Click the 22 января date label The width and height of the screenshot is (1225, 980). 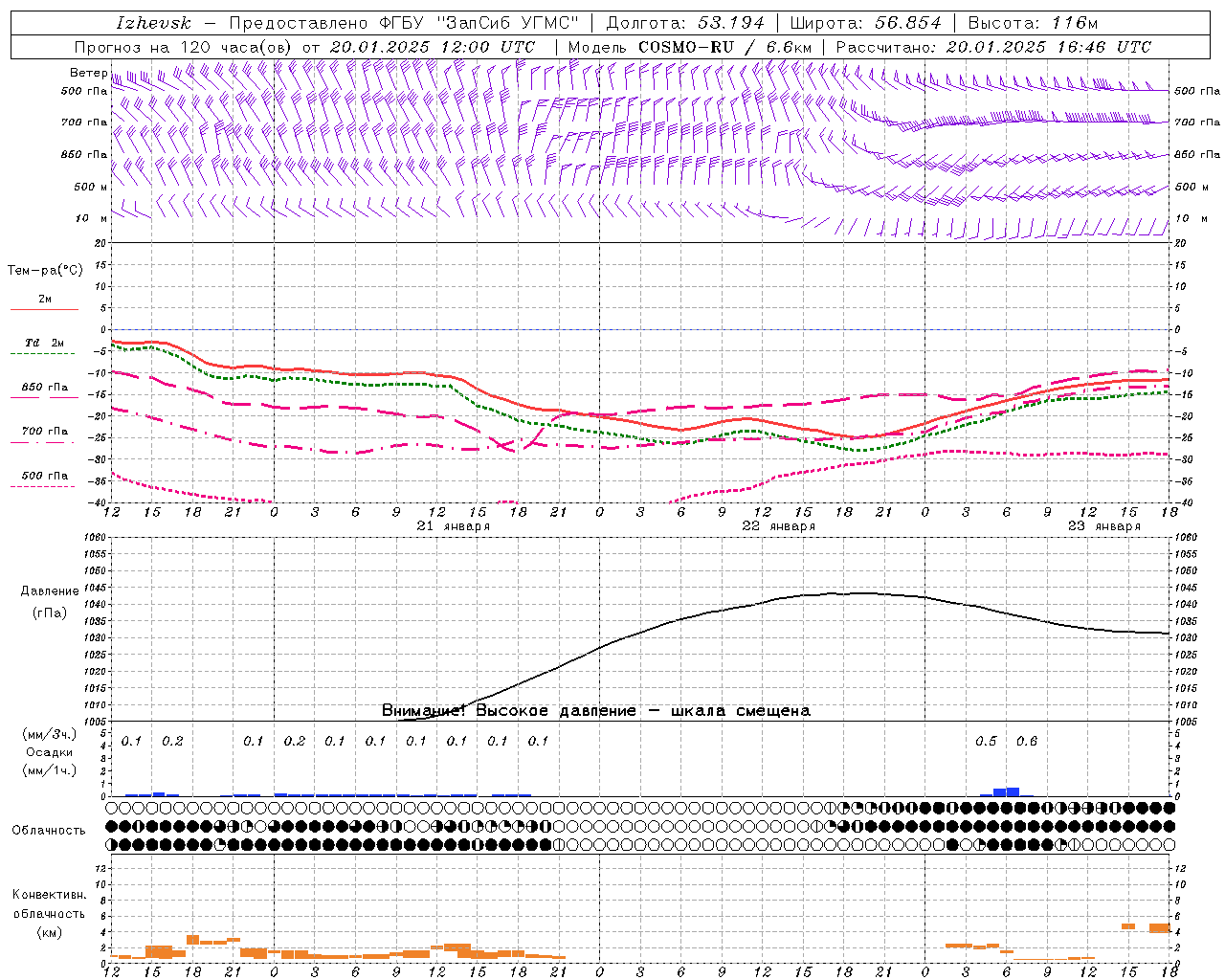pyautogui.click(x=778, y=526)
